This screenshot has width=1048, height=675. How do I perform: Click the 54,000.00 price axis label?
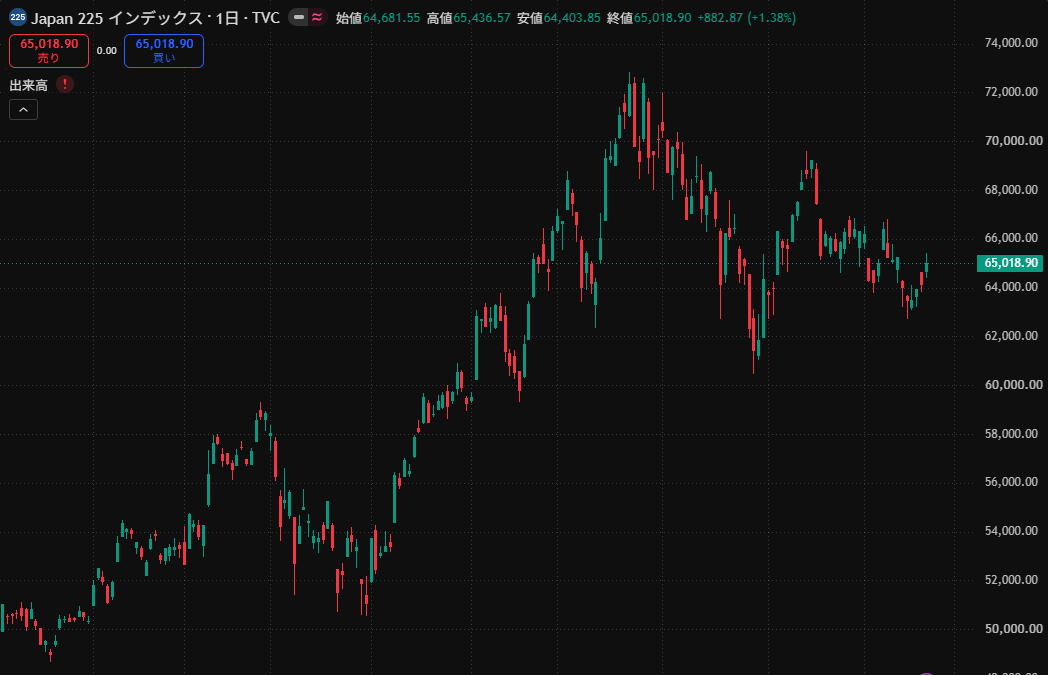[1011, 531]
